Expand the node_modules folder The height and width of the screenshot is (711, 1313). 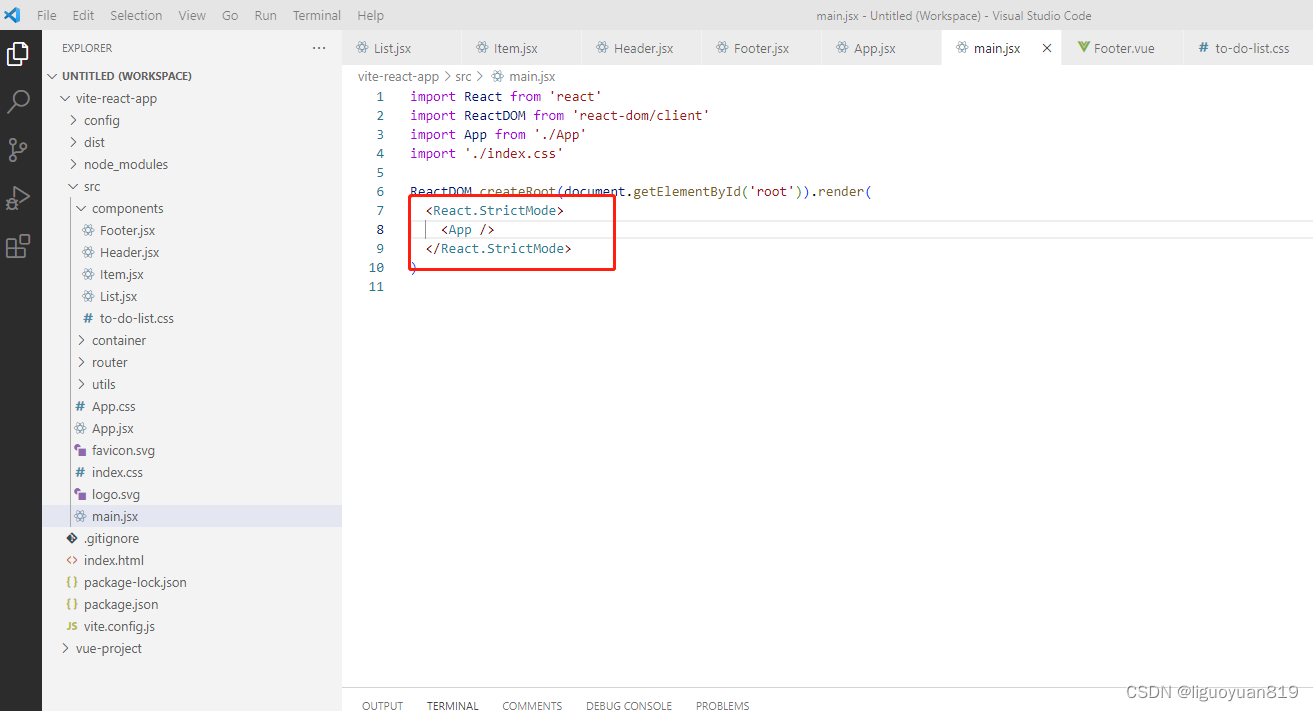tap(125, 164)
